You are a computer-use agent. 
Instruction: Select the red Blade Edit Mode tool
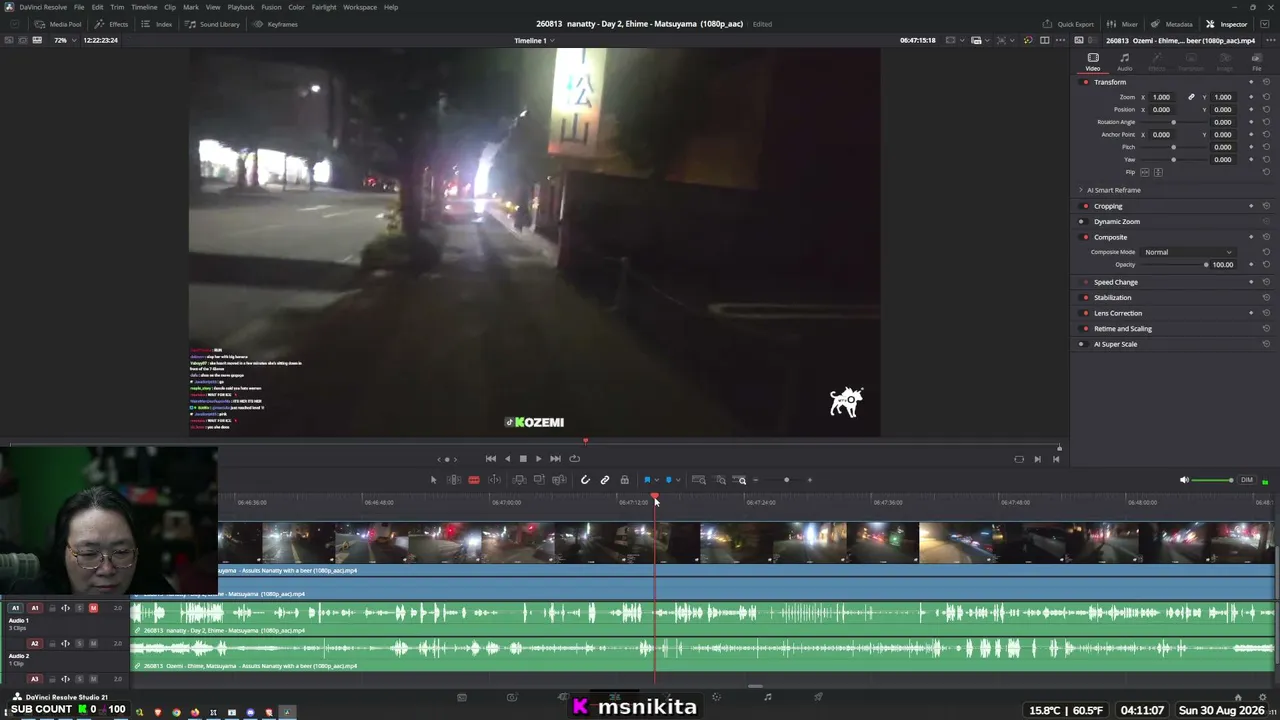474,480
